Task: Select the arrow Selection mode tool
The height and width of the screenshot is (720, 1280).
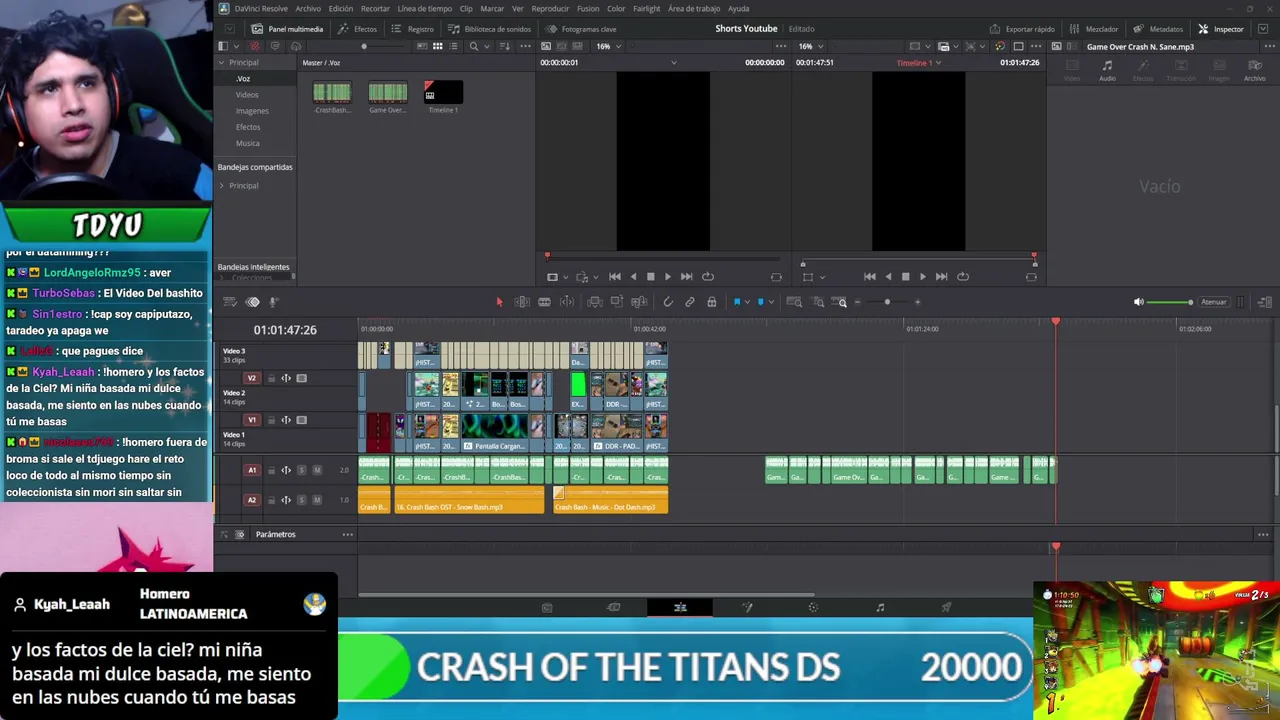Action: (x=500, y=302)
